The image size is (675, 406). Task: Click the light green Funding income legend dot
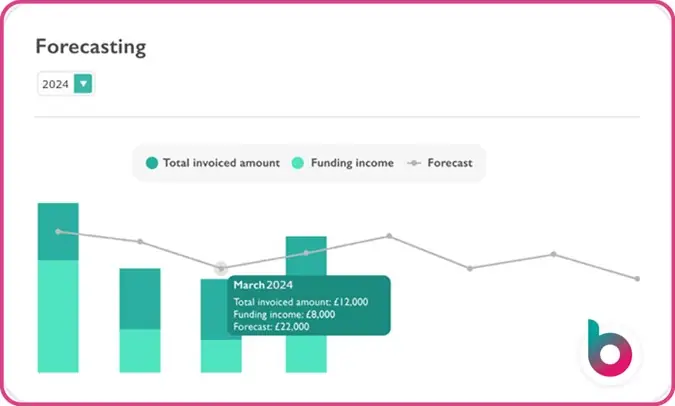297,162
